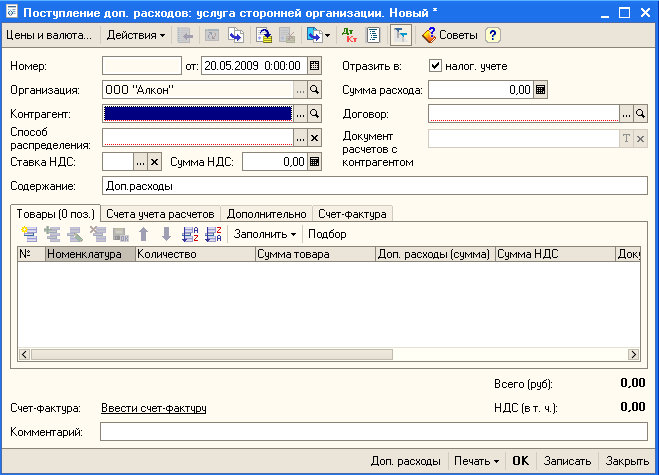
Task: Open the Дополнительно tab
Action: click(x=266, y=213)
